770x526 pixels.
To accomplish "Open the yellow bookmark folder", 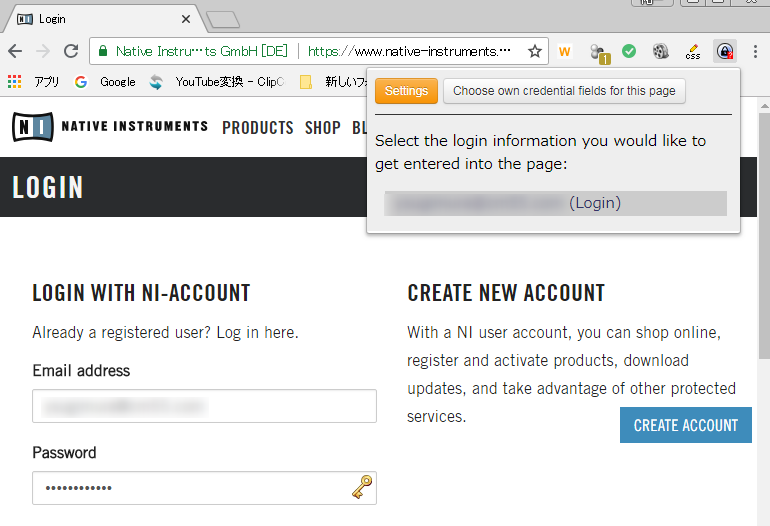I will click(306, 82).
